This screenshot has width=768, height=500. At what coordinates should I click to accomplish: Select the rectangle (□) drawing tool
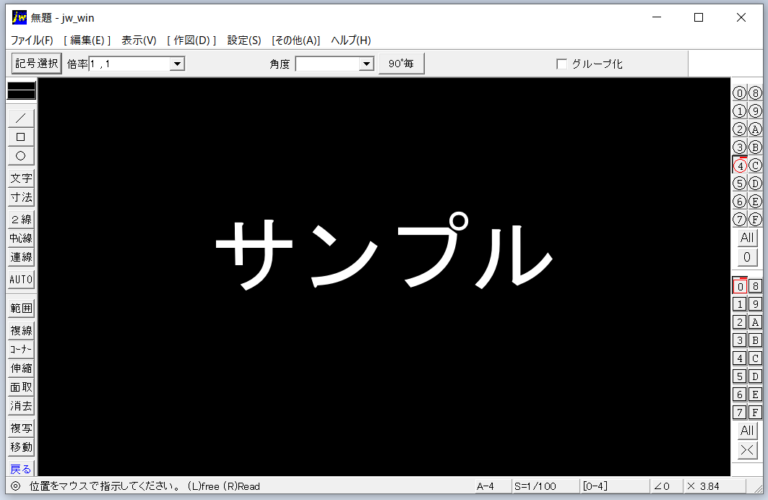pos(21,136)
